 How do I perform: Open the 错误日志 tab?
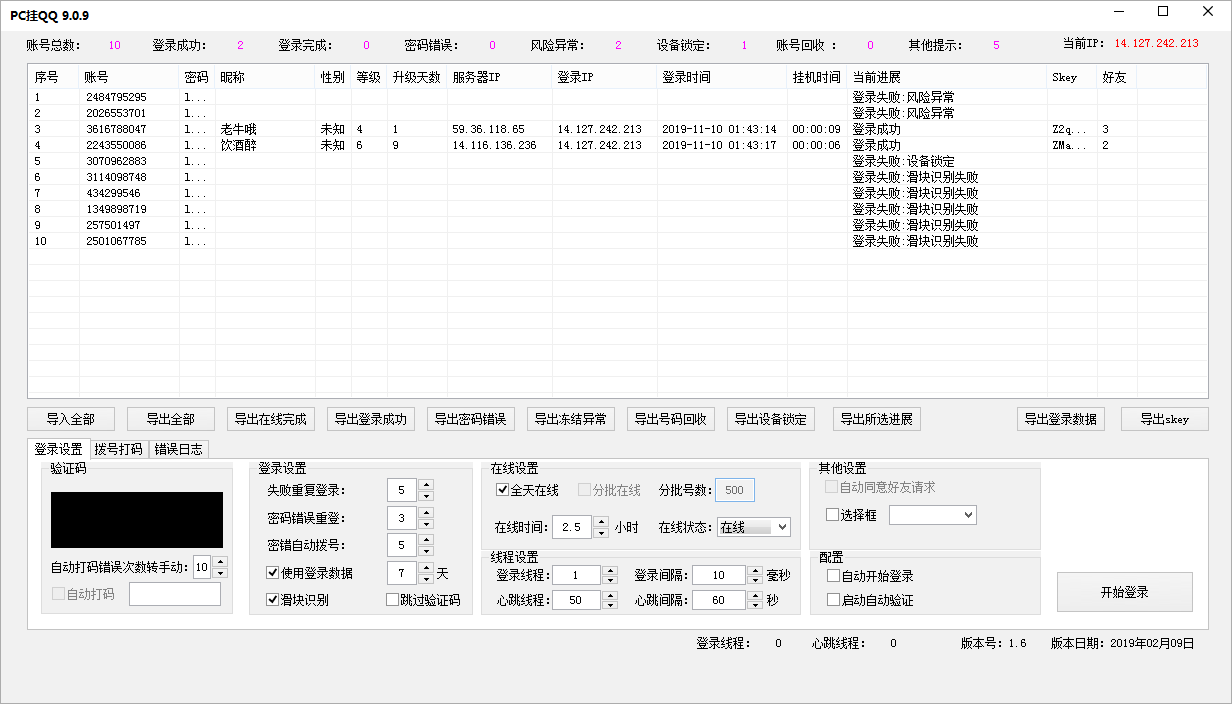point(179,449)
